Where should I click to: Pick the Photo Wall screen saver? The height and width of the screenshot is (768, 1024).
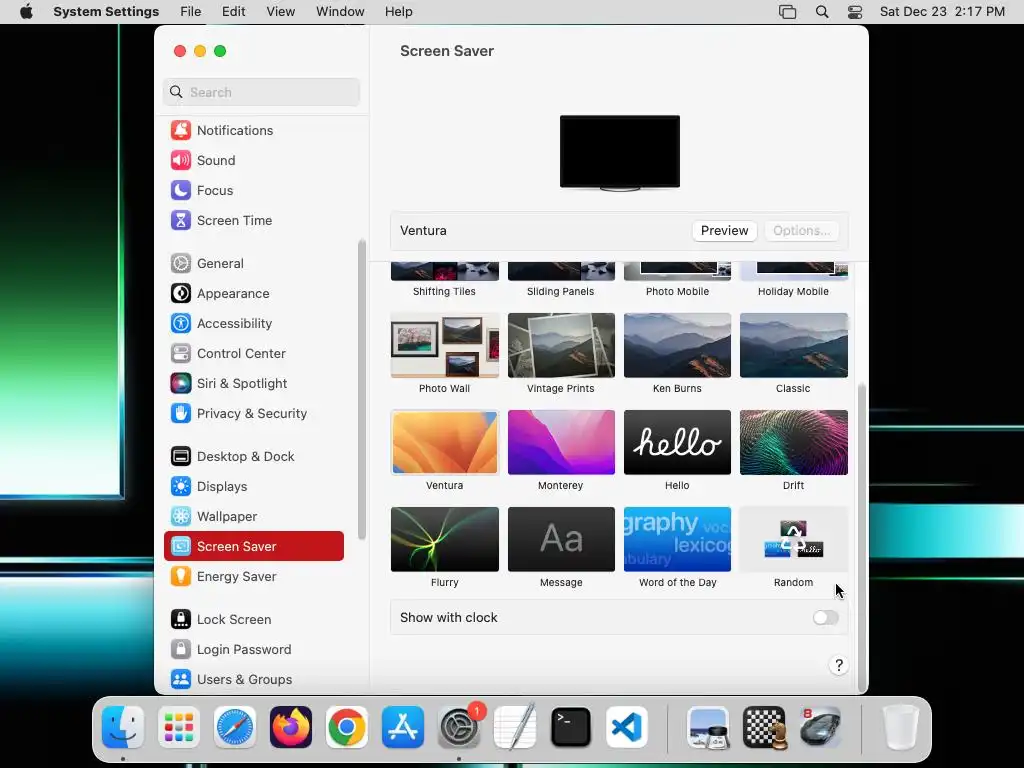[445, 345]
